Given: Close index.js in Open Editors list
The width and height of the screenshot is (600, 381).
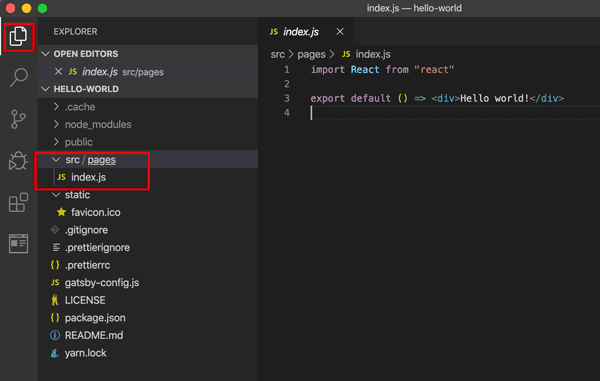Looking at the screenshot, I should 58,72.
